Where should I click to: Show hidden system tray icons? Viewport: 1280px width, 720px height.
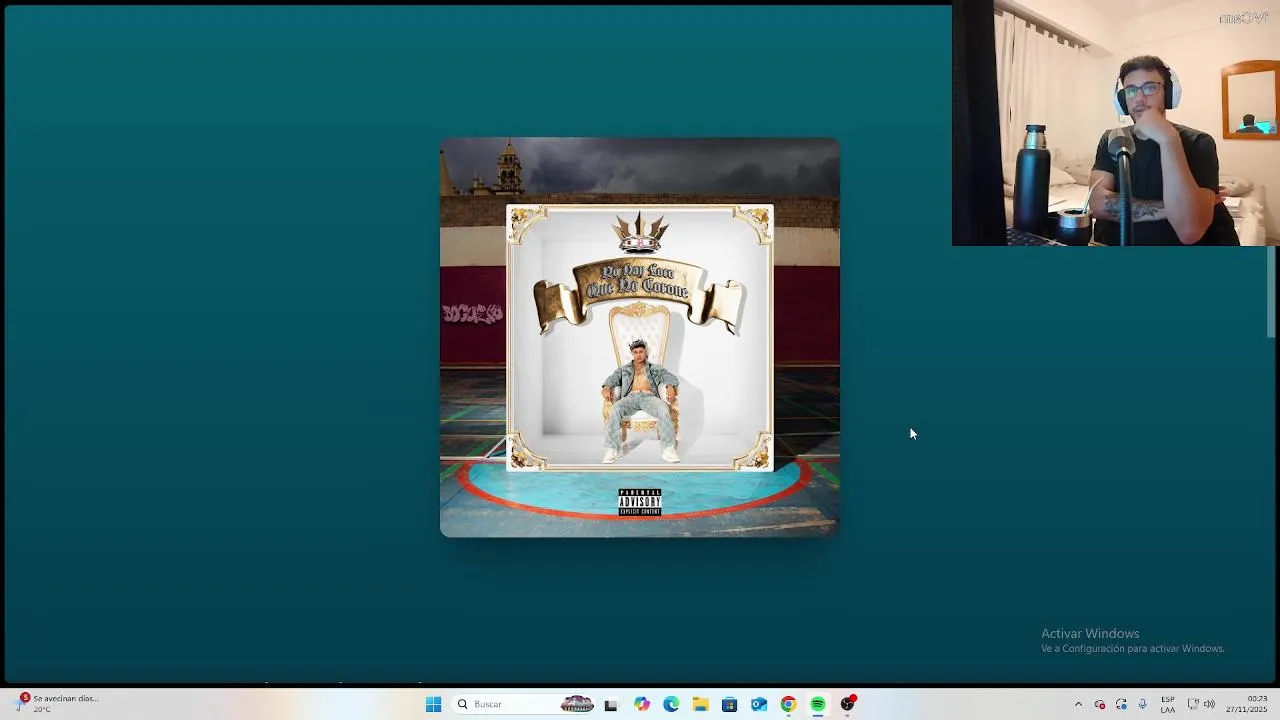tap(1078, 704)
